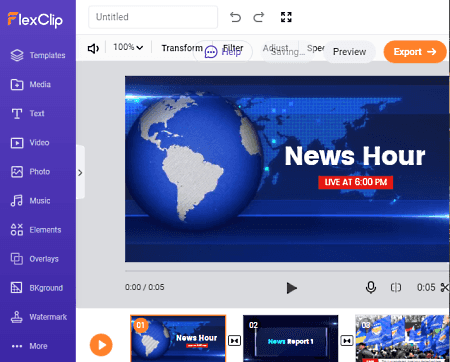Click the Preview button
Screen dimensions: 450x362
(x=349, y=52)
